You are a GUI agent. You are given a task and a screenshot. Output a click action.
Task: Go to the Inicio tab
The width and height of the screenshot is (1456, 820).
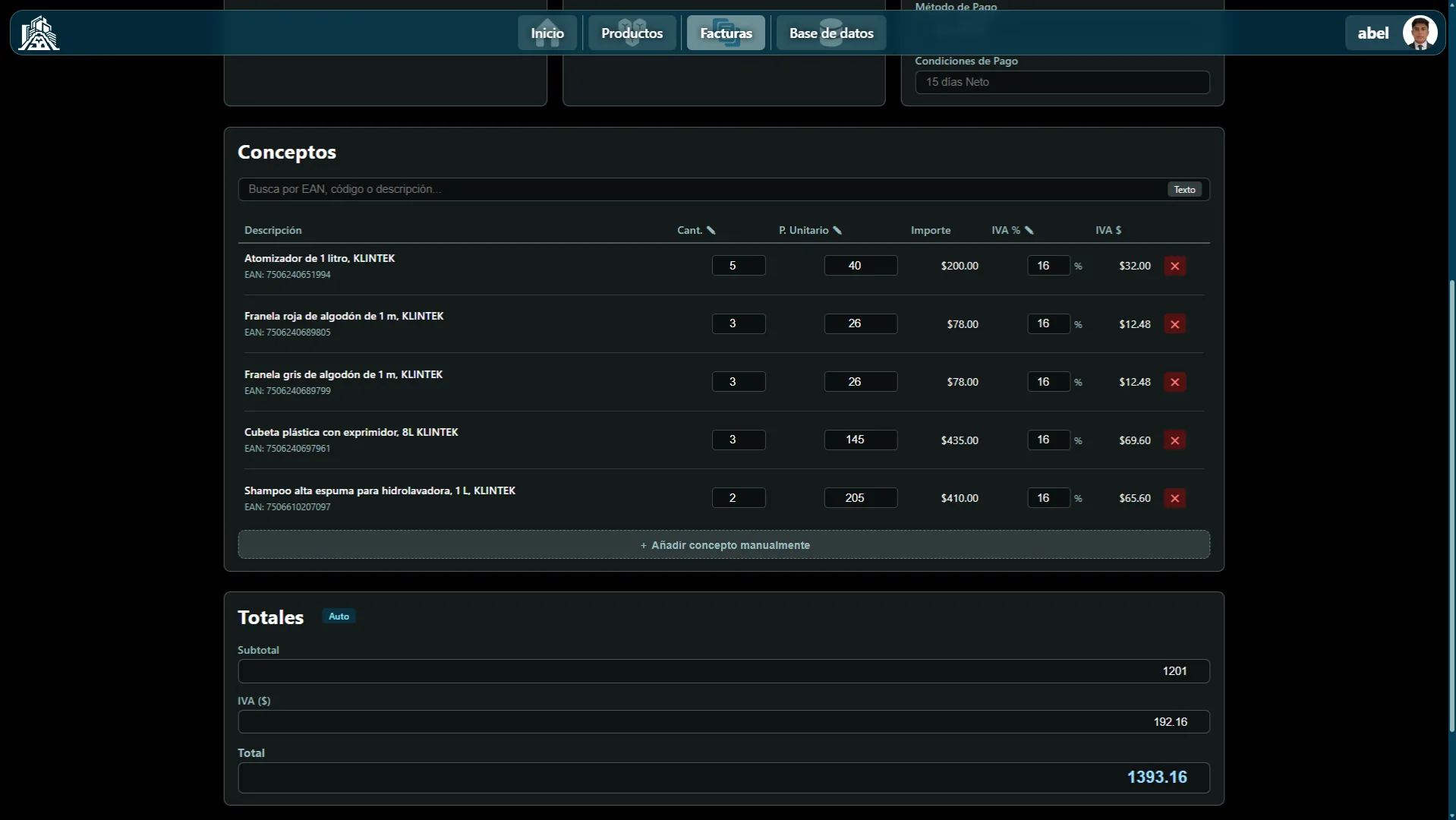pos(547,33)
